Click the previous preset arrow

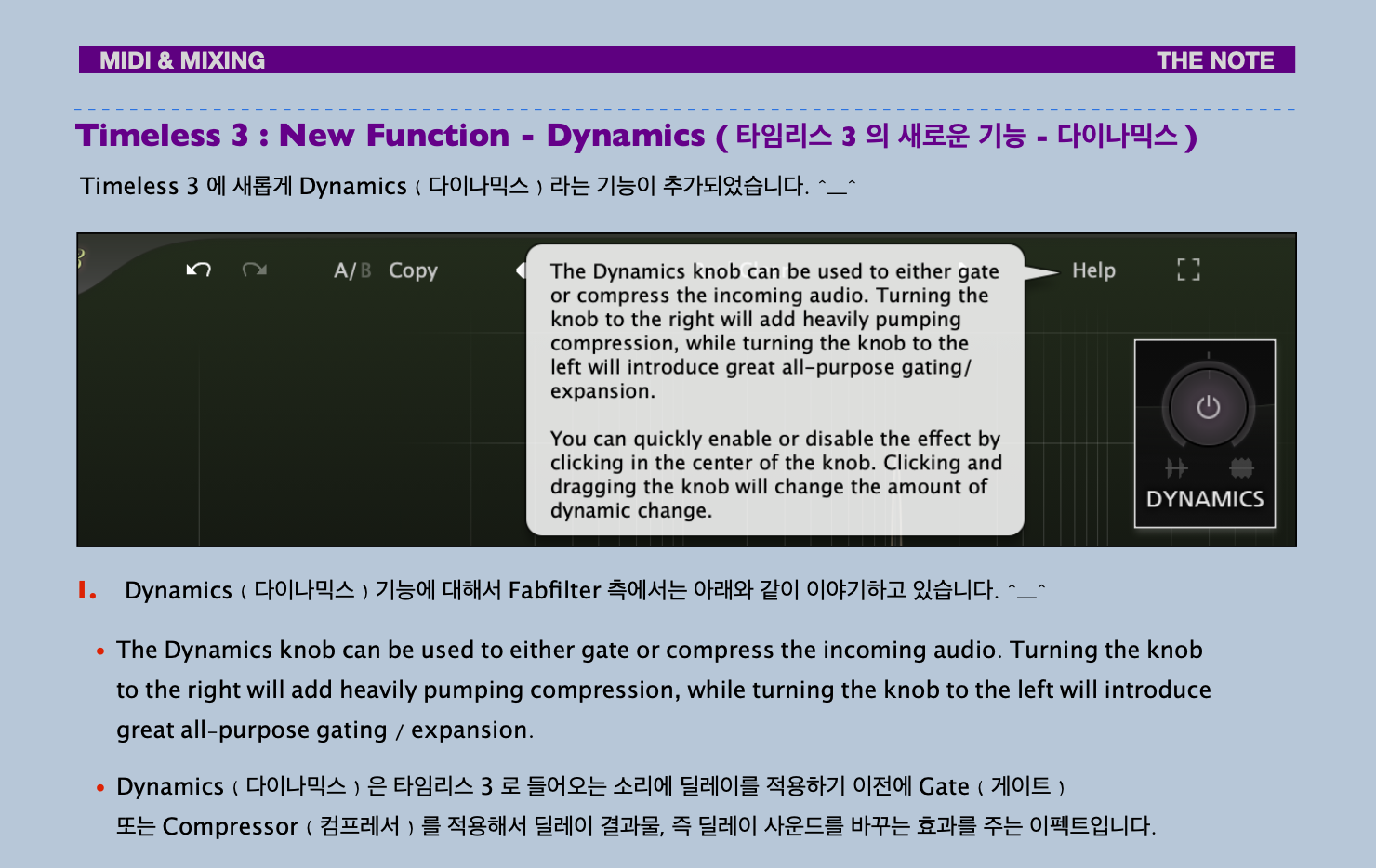521,270
